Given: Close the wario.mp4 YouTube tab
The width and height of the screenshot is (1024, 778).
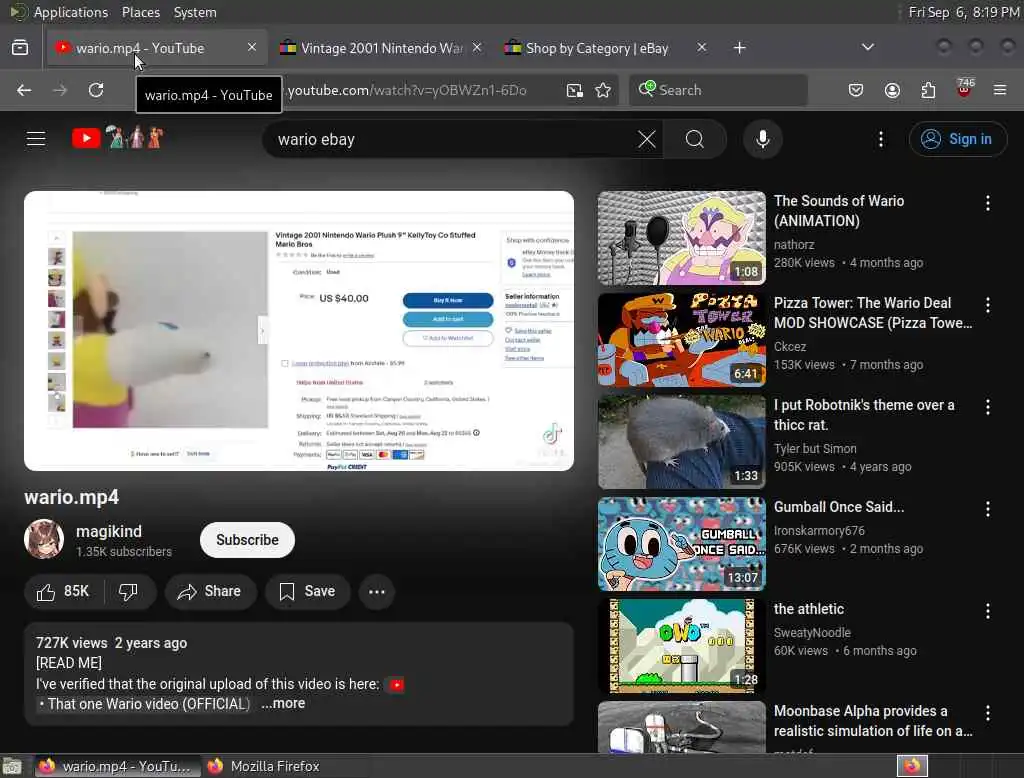Looking at the screenshot, I should [252, 47].
